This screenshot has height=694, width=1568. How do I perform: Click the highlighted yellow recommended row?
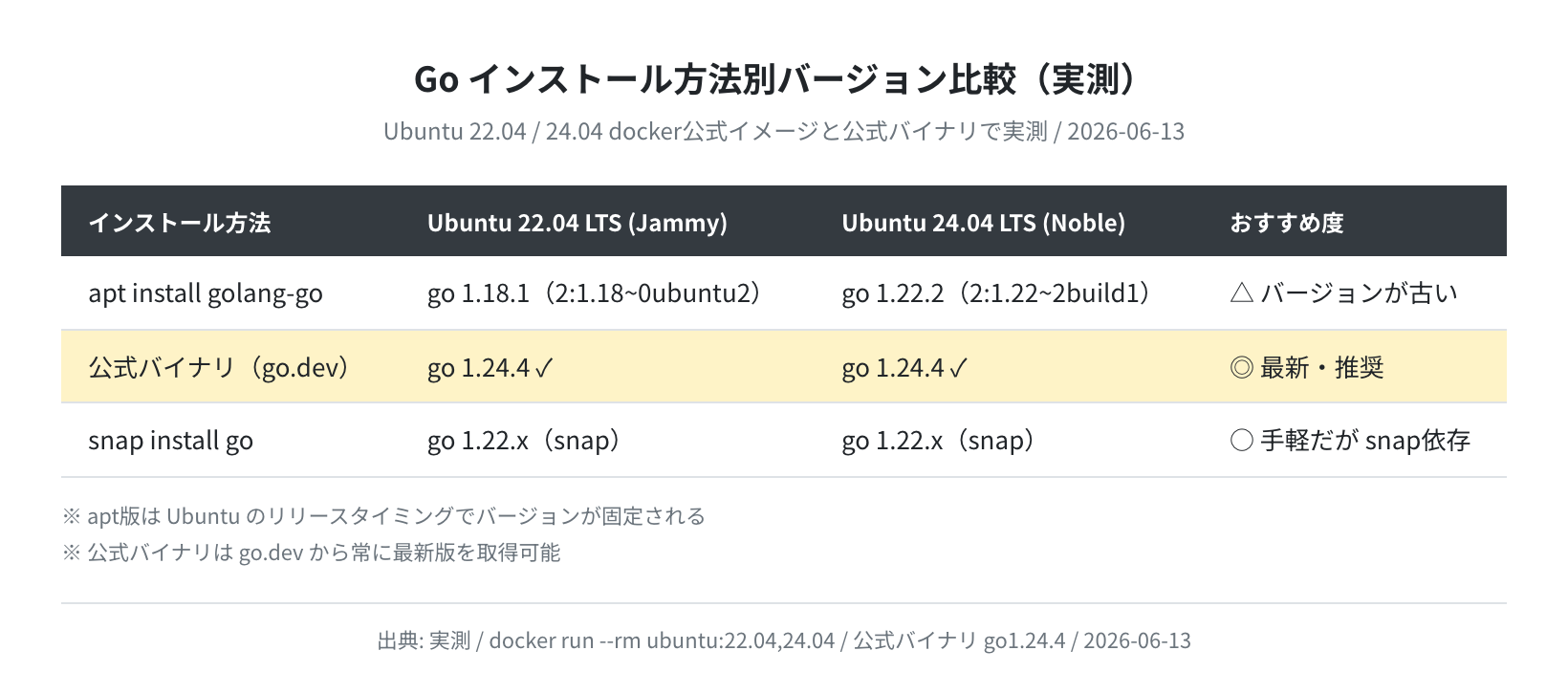coord(784,367)
